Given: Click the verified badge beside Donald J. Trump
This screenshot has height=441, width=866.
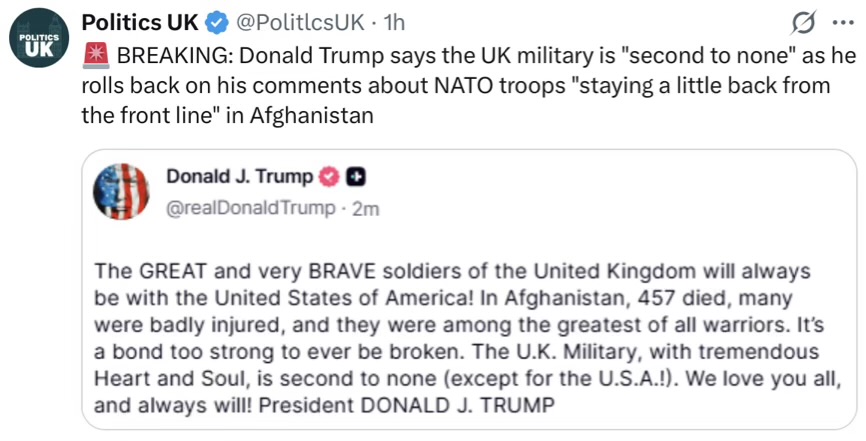Looking at the screenshot, I should pyautogui.click(x=328, y=177).
